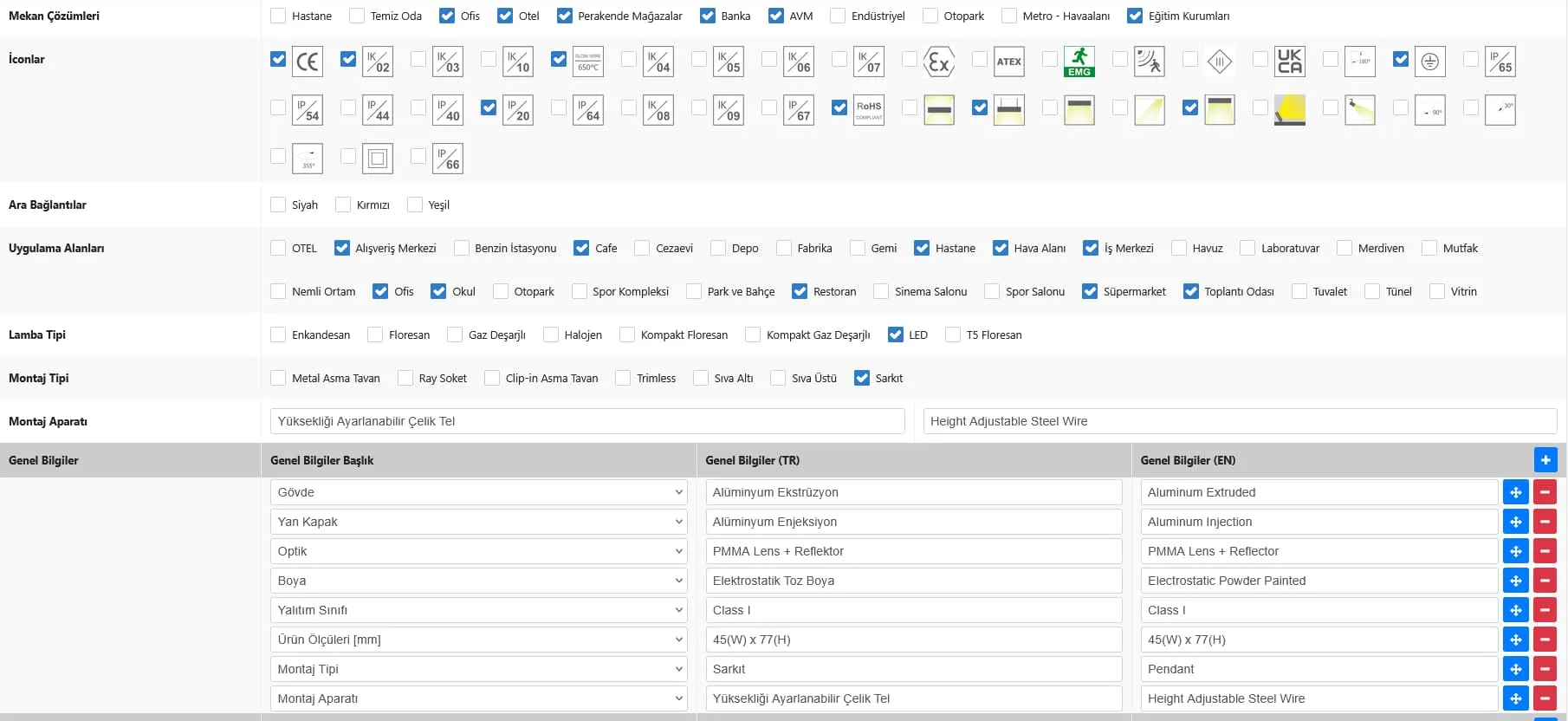Expand the Yalıtım Sınıfı dropdown
1568x721 pixels.
479,610
